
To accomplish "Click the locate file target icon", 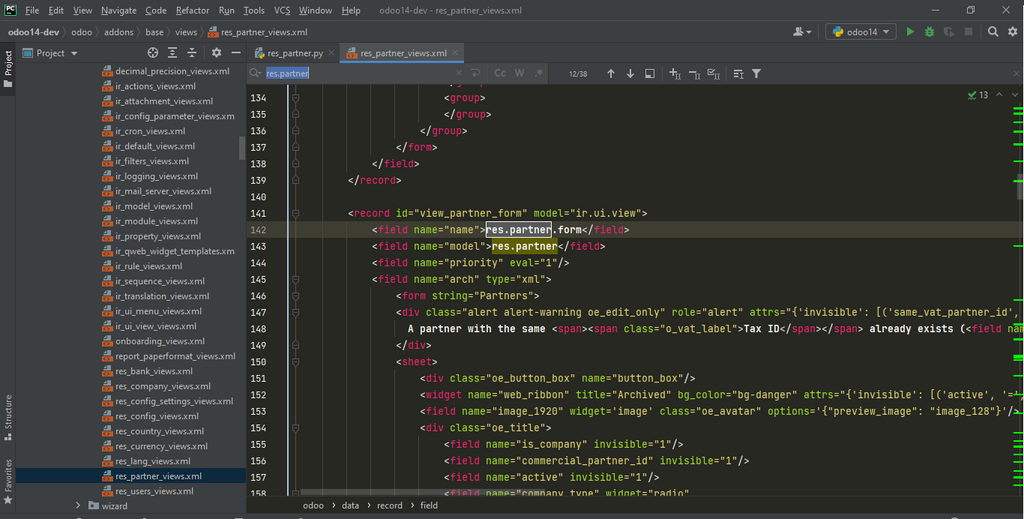I will 153,53.
